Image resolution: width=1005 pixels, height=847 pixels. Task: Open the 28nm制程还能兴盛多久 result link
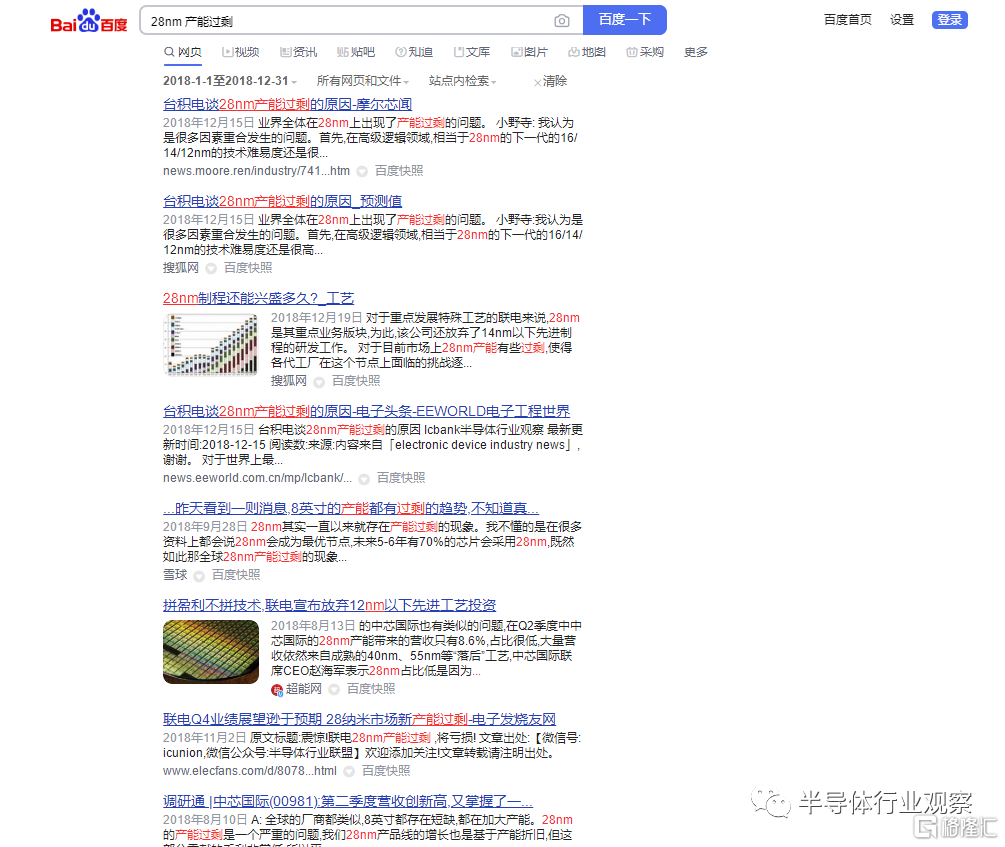click(258, 298)
